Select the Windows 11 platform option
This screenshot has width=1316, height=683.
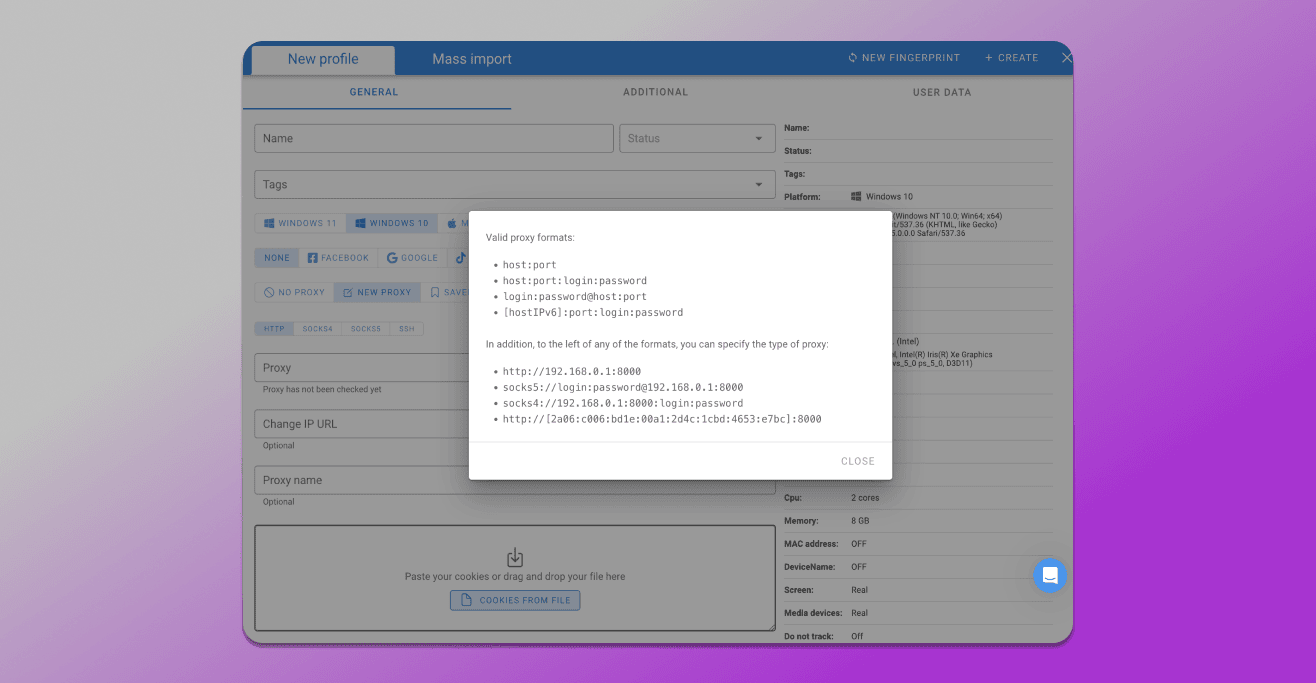[x=300, y=224]
